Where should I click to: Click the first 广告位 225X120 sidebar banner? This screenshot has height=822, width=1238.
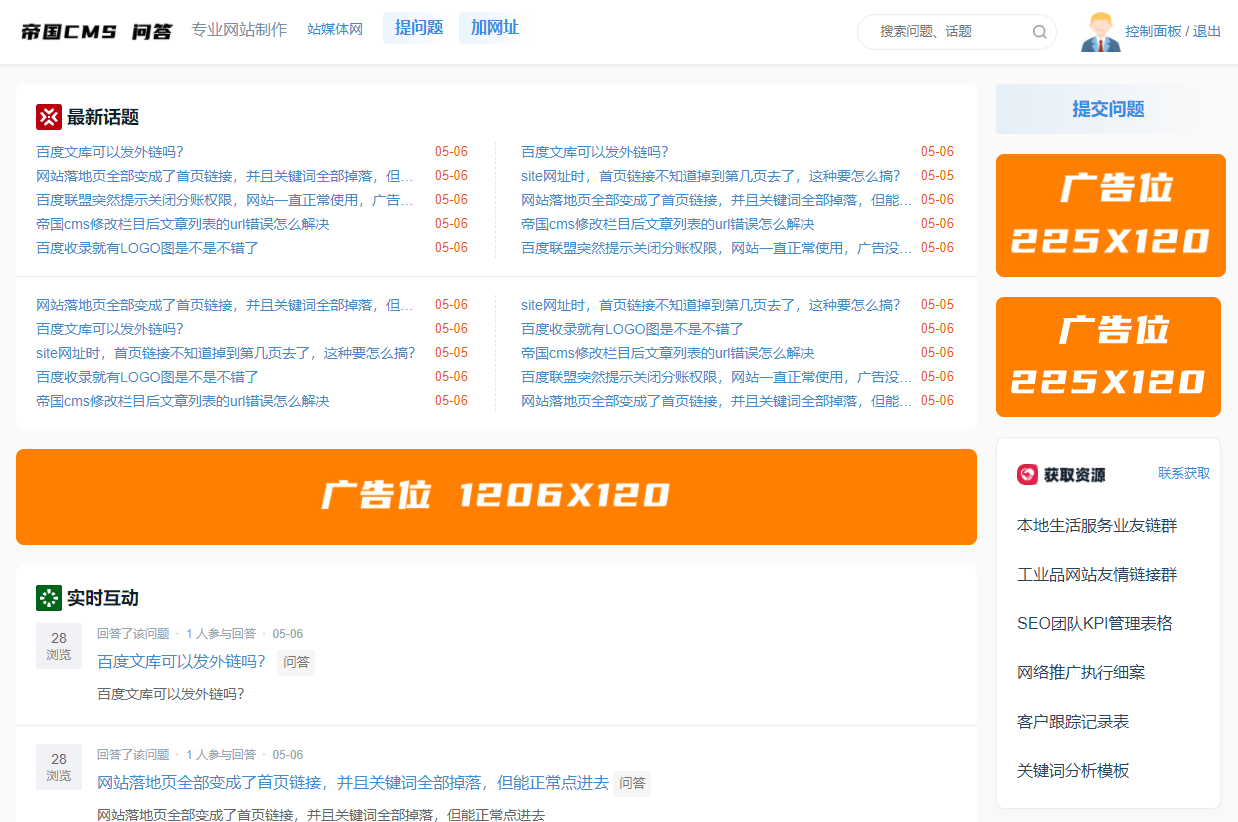tap(1110, 215)
